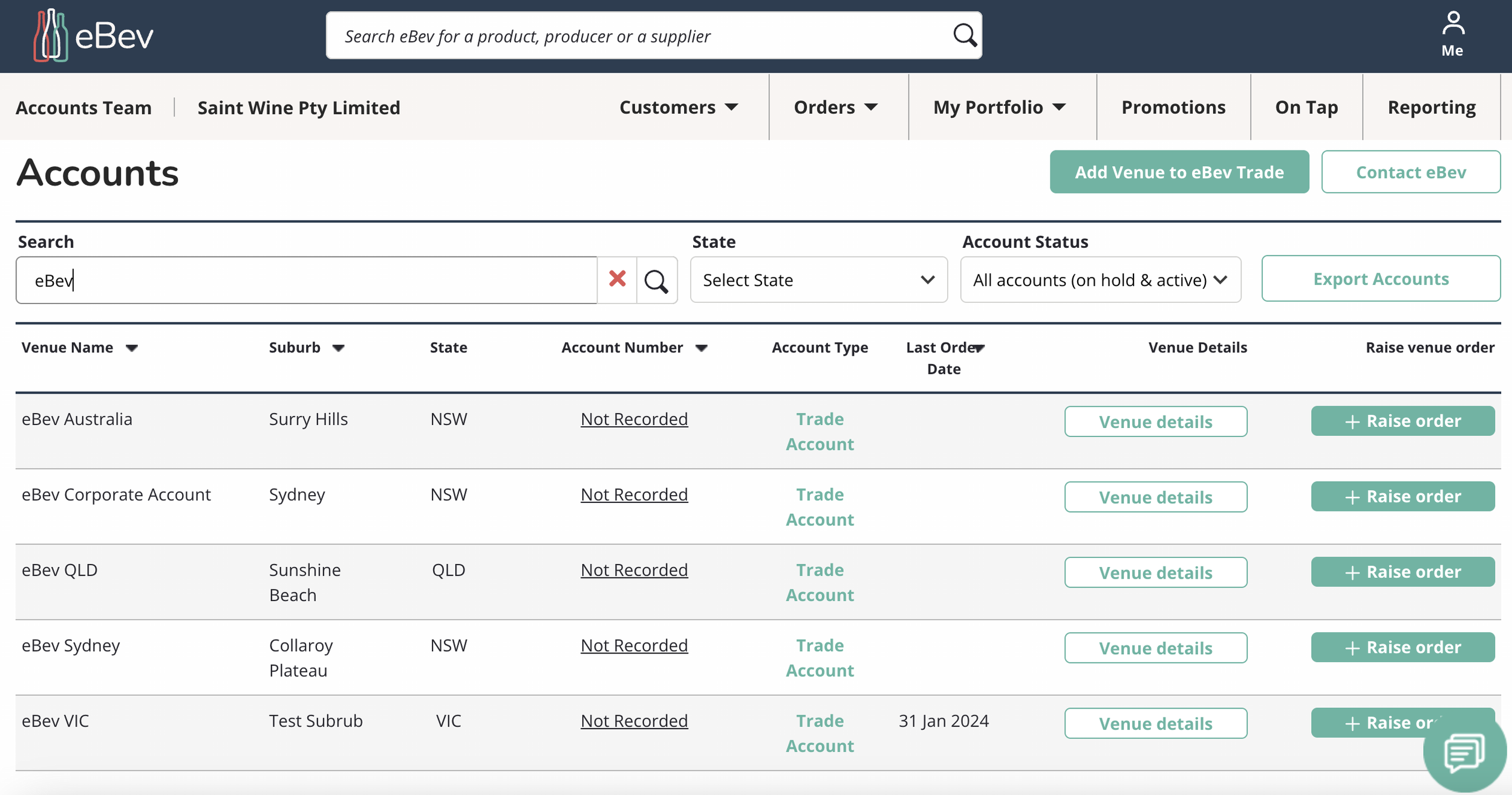
Task: Raise order for eBev Corporate Account
Action: [1402, 496]
